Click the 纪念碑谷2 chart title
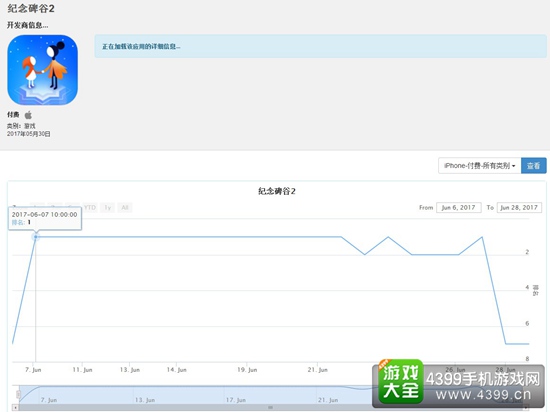This screenshot has width=550, height=412. [x=277, y=191]
